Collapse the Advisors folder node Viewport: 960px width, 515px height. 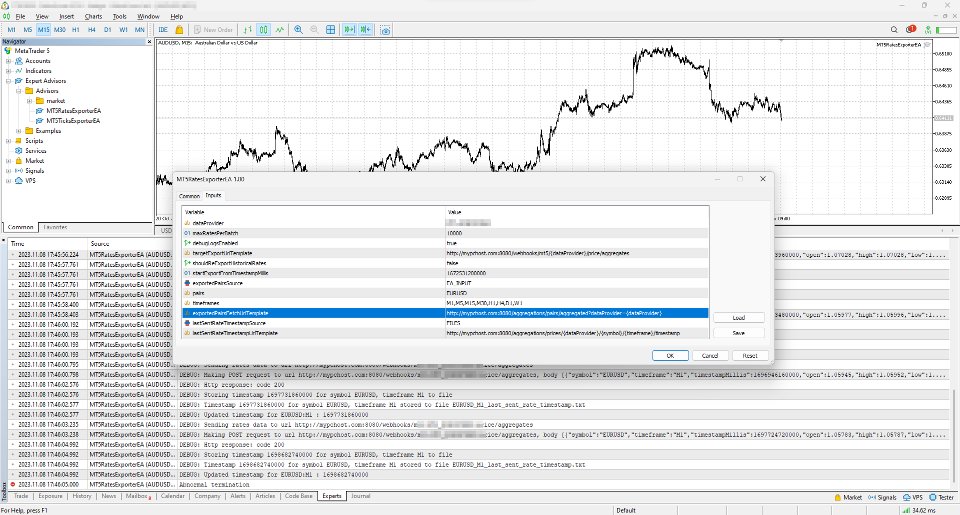(x=18, y=91)
